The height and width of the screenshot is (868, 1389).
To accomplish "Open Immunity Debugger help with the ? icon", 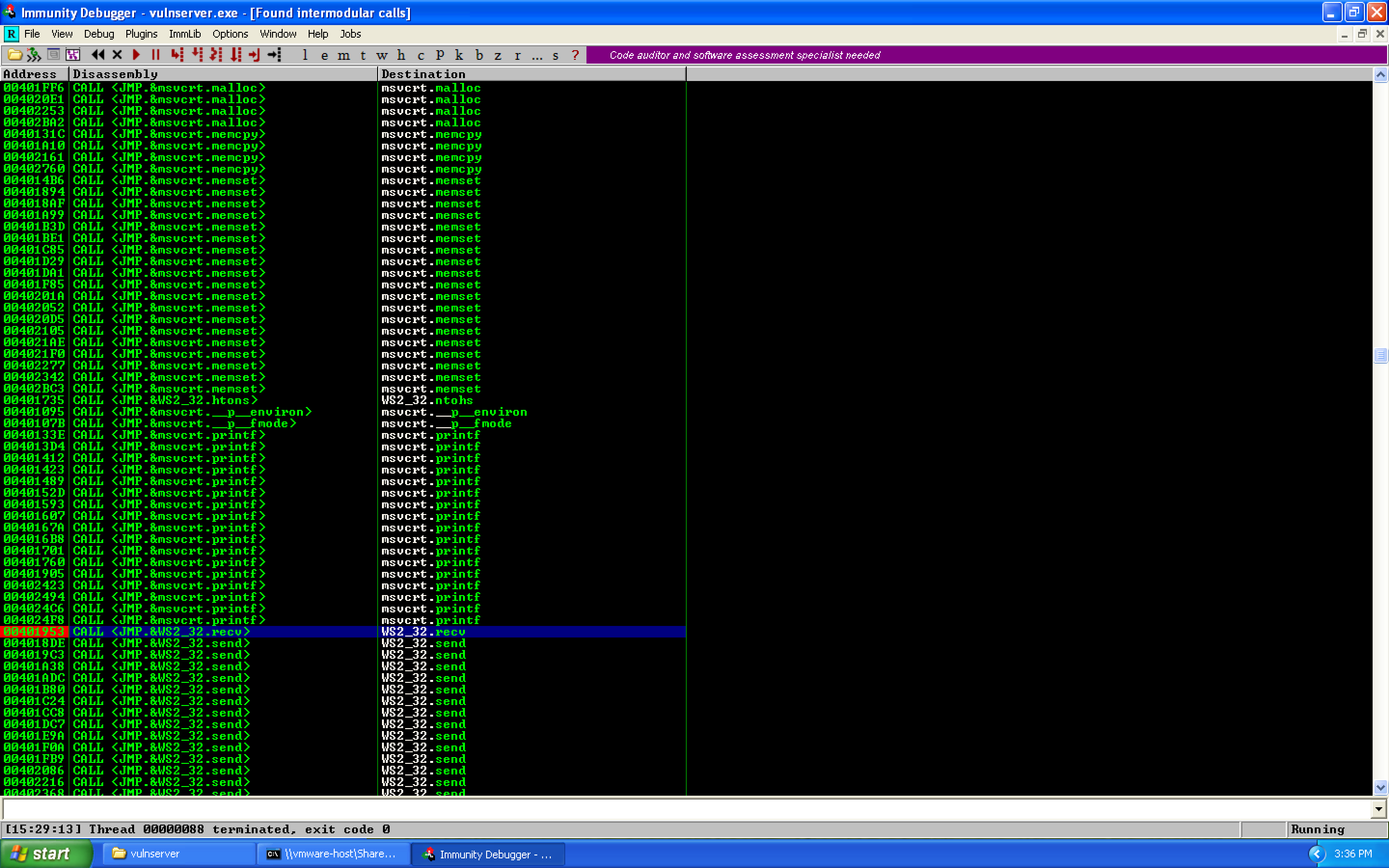I will pyautogui.click(x=575, y=54).
